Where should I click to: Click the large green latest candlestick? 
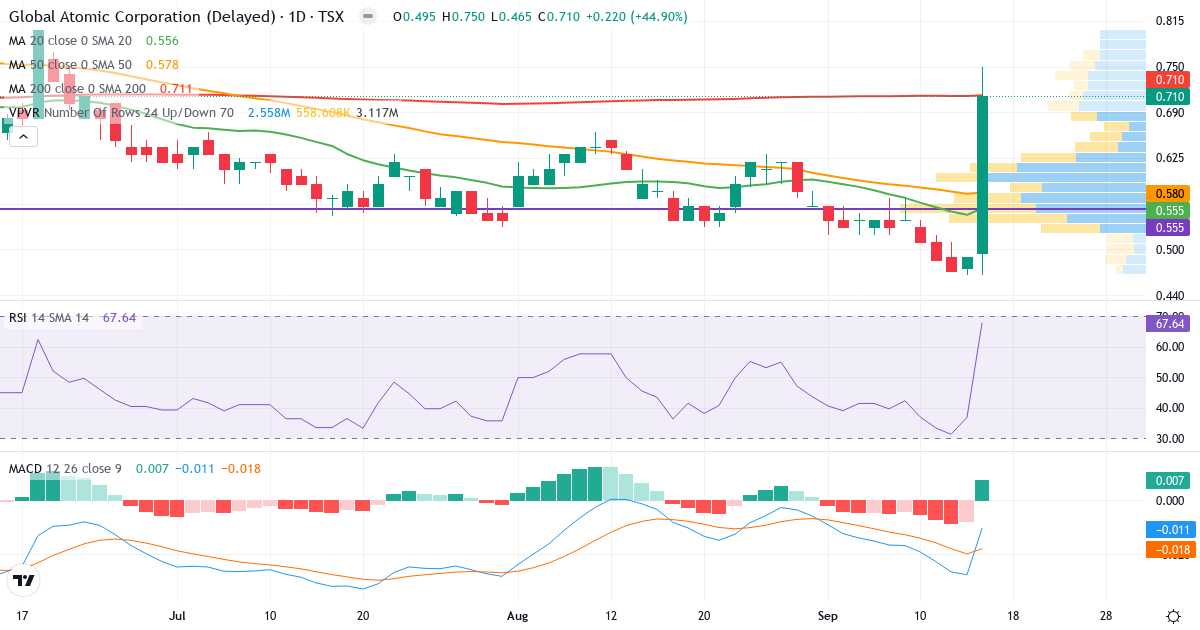tap(983, 175)
